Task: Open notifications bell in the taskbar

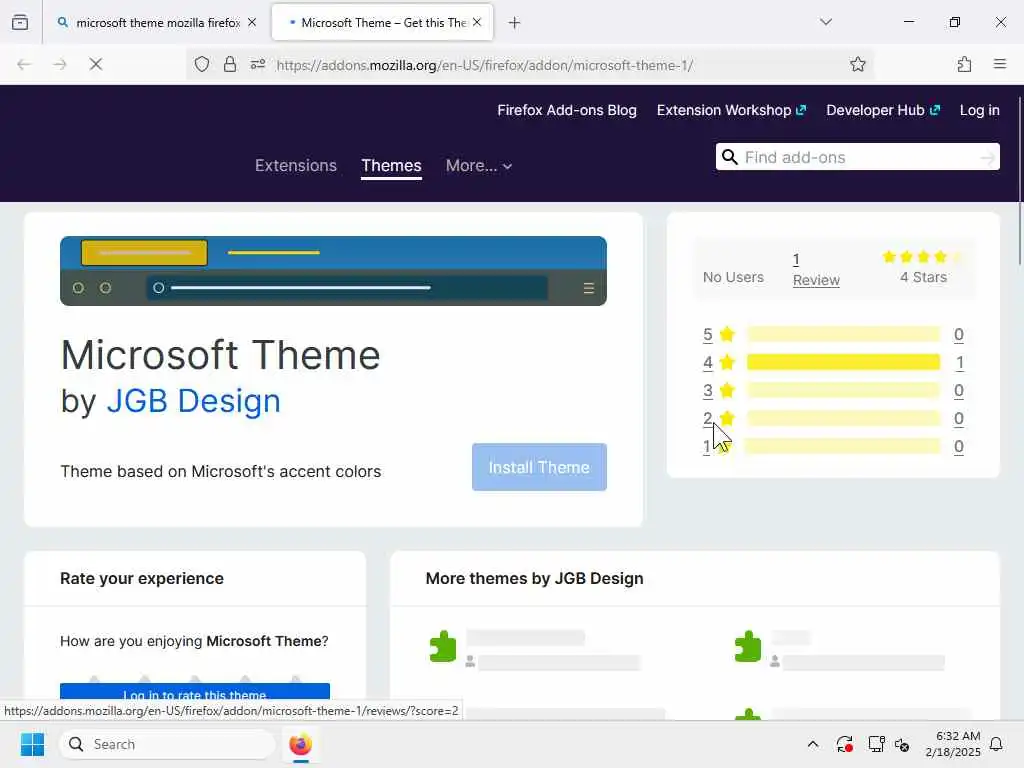Action: coord(997,744)
